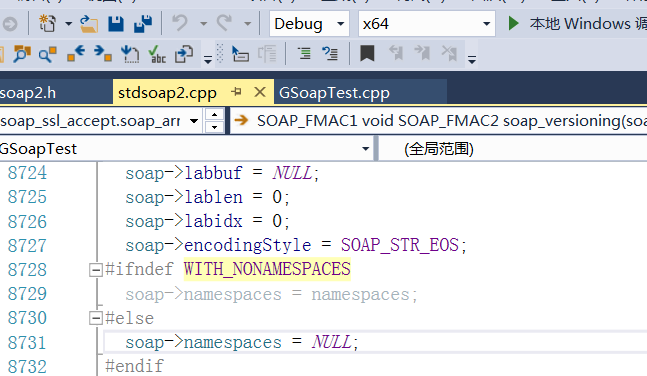Click the Find in Files binoculars icon

pyautogui.click(x=21, y=54)
